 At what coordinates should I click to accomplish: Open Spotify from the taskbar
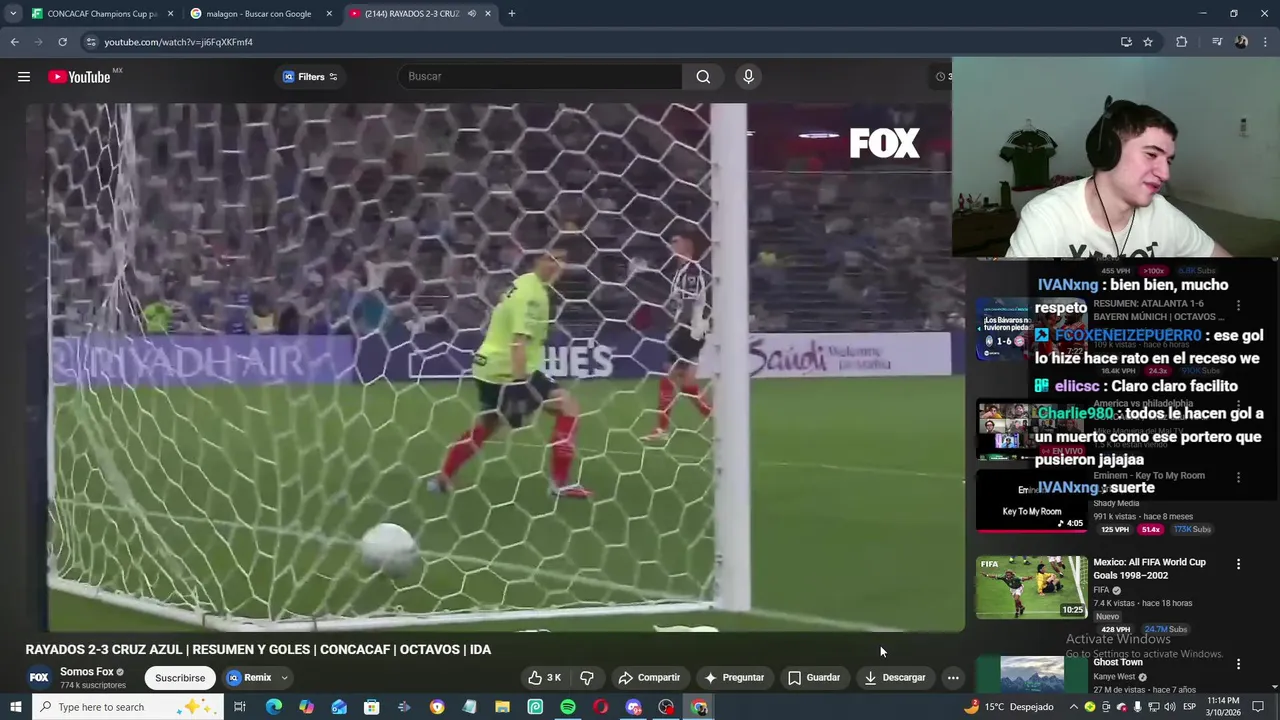[568, 707]
